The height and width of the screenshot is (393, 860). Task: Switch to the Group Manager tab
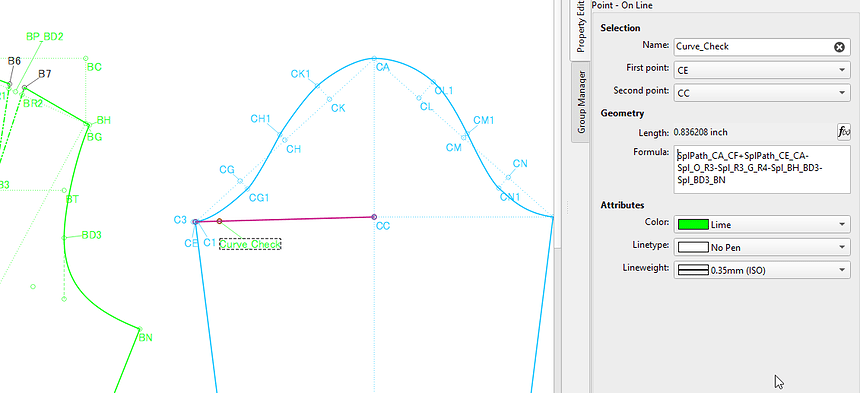pos(580,102)
